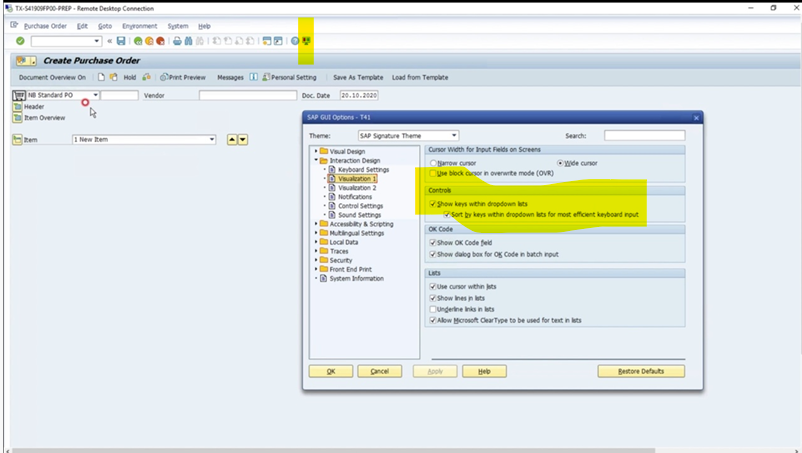Toggle Show dialog box for OK Code
The image size is (802, 453).
[433, 254]
